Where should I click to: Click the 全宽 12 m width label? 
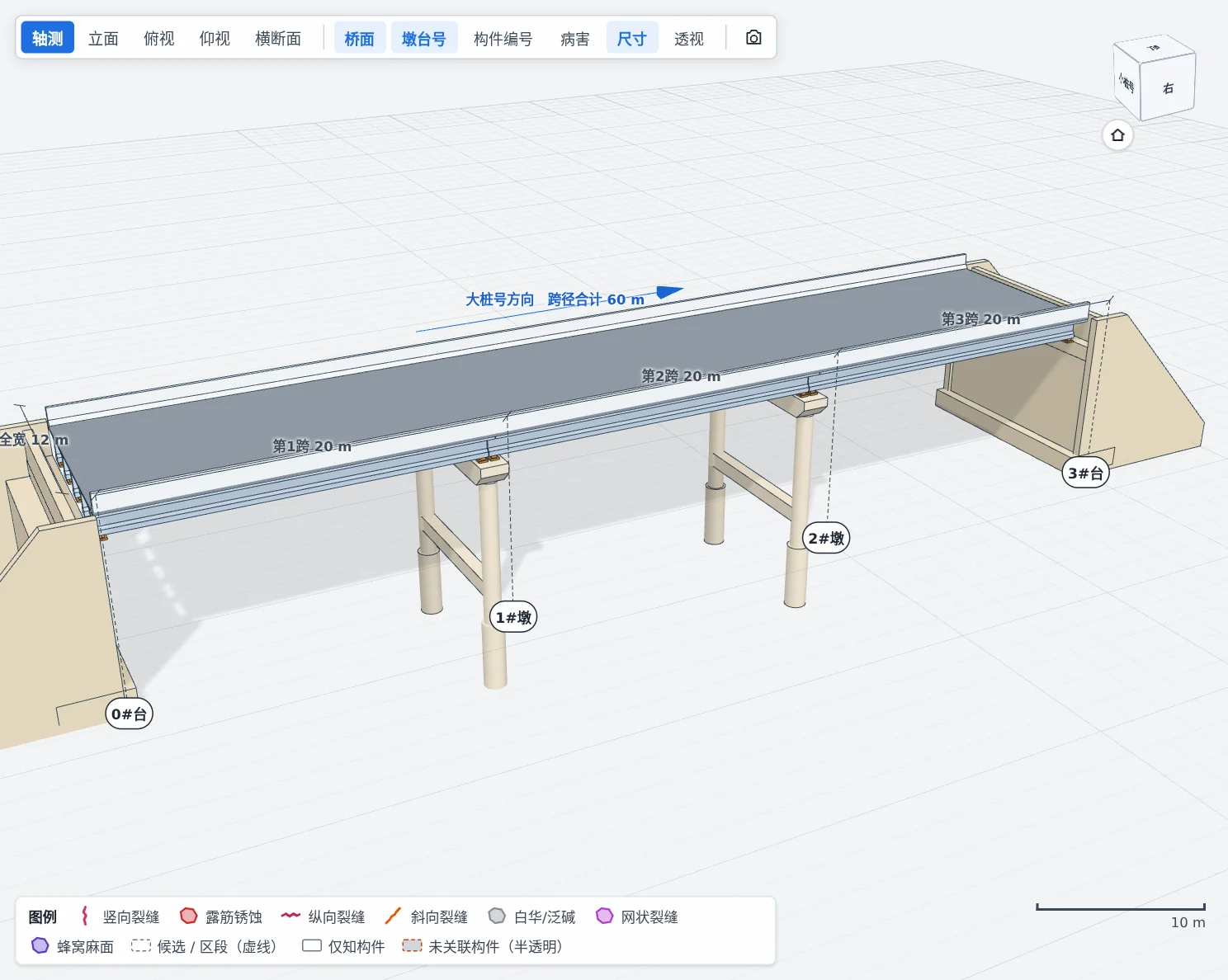click(x=34, y=440)
